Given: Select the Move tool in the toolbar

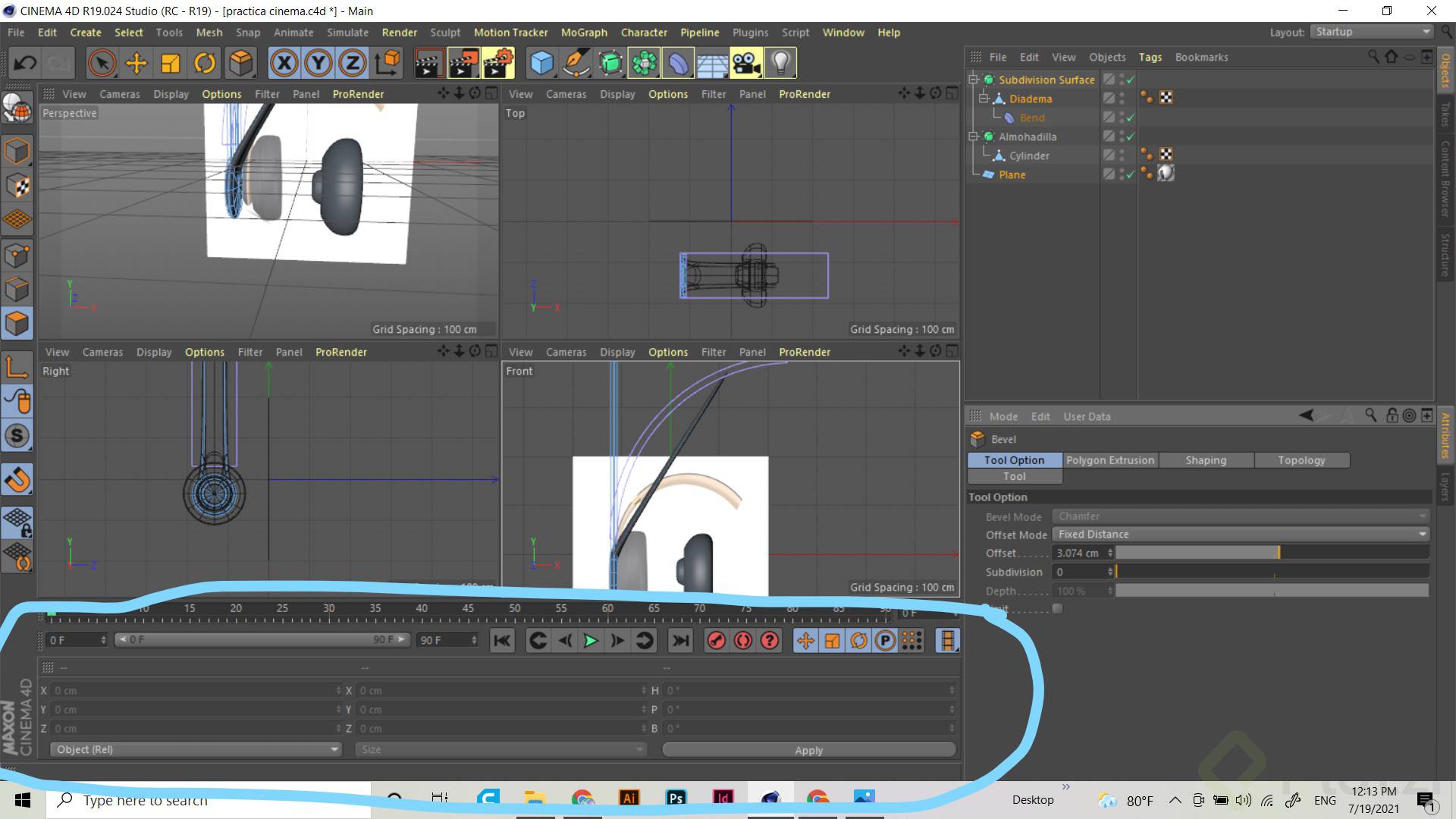Looking at the screenshot, I should tap(136, 63).
